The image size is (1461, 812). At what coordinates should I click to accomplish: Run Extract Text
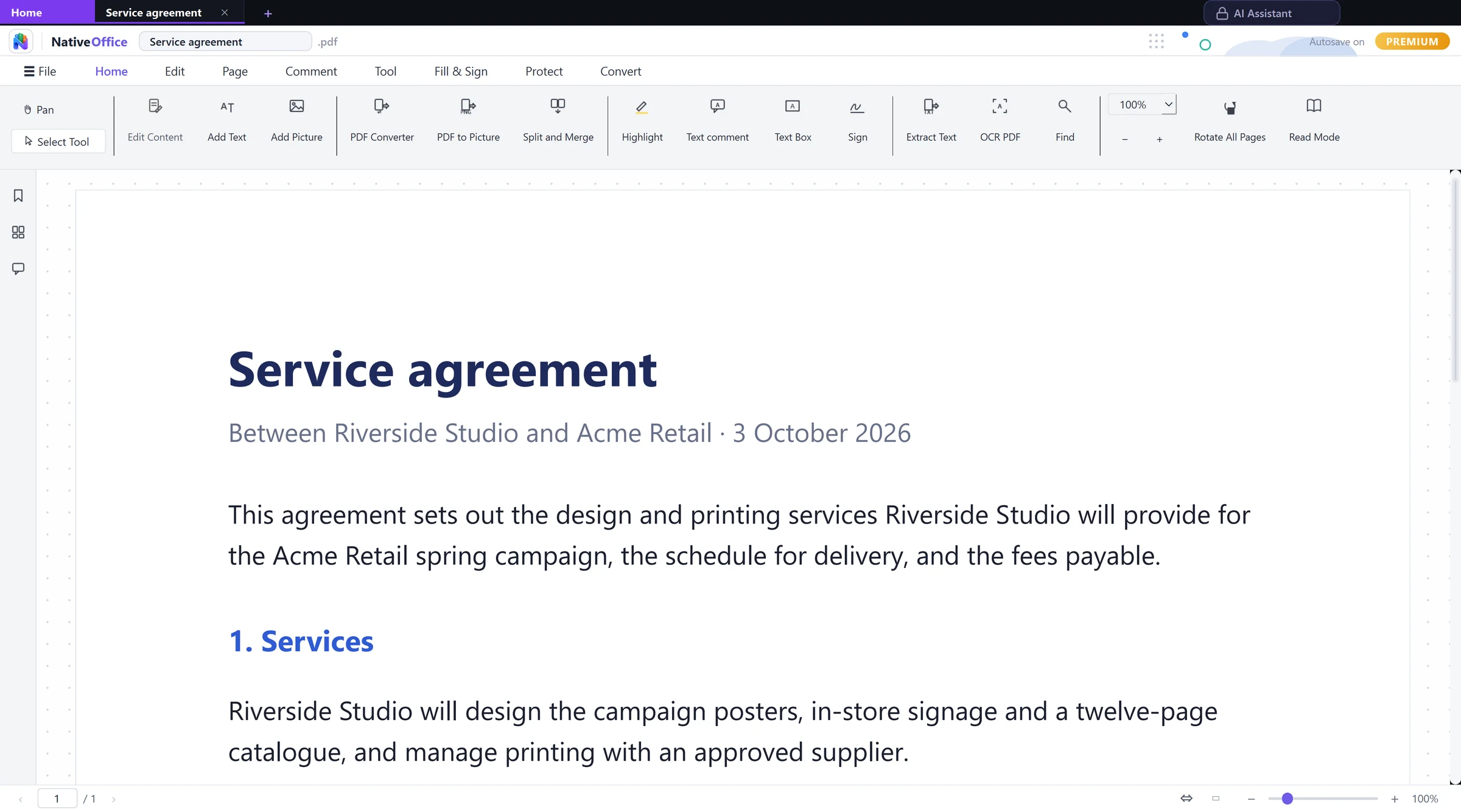coord(931,121)
